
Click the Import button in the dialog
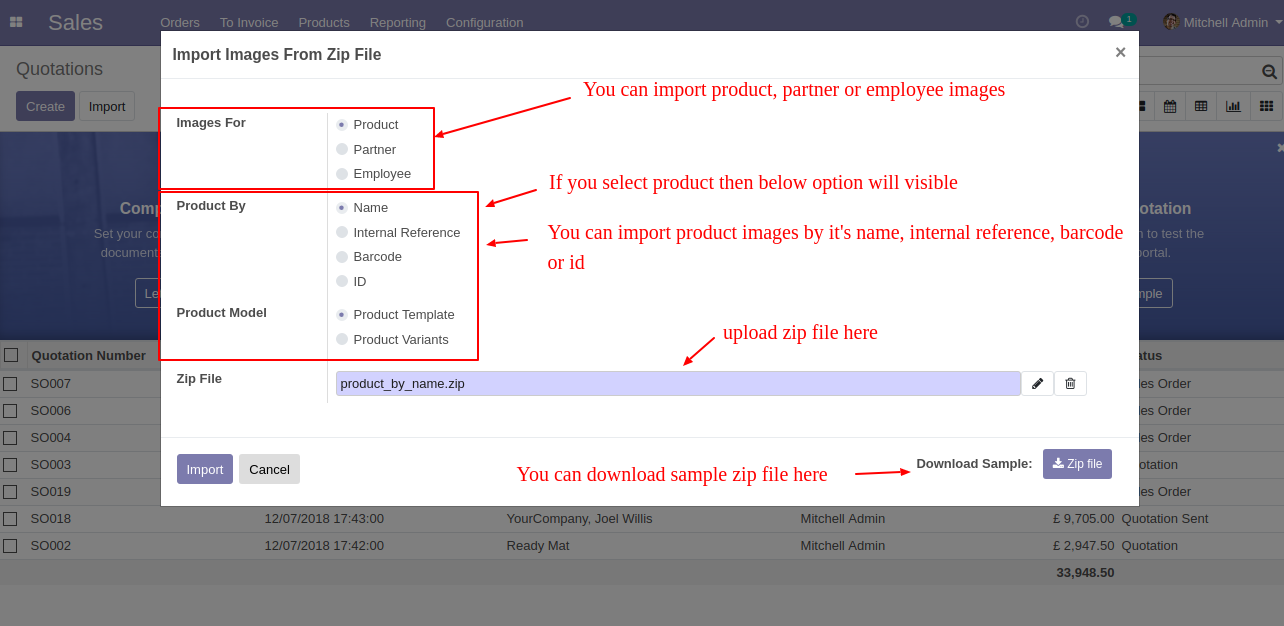point(205,469)
